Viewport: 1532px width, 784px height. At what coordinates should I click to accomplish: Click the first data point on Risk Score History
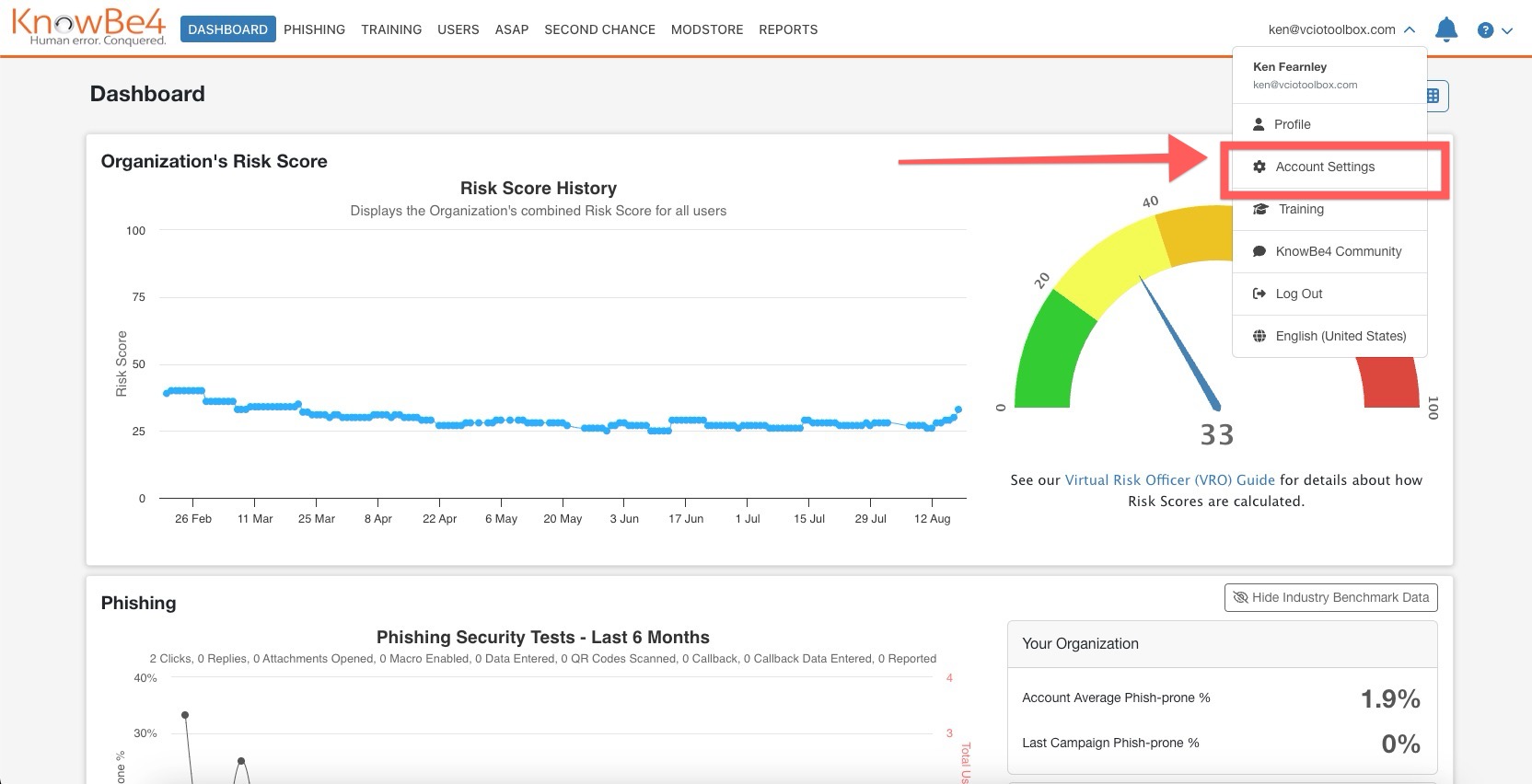[166, 393]
